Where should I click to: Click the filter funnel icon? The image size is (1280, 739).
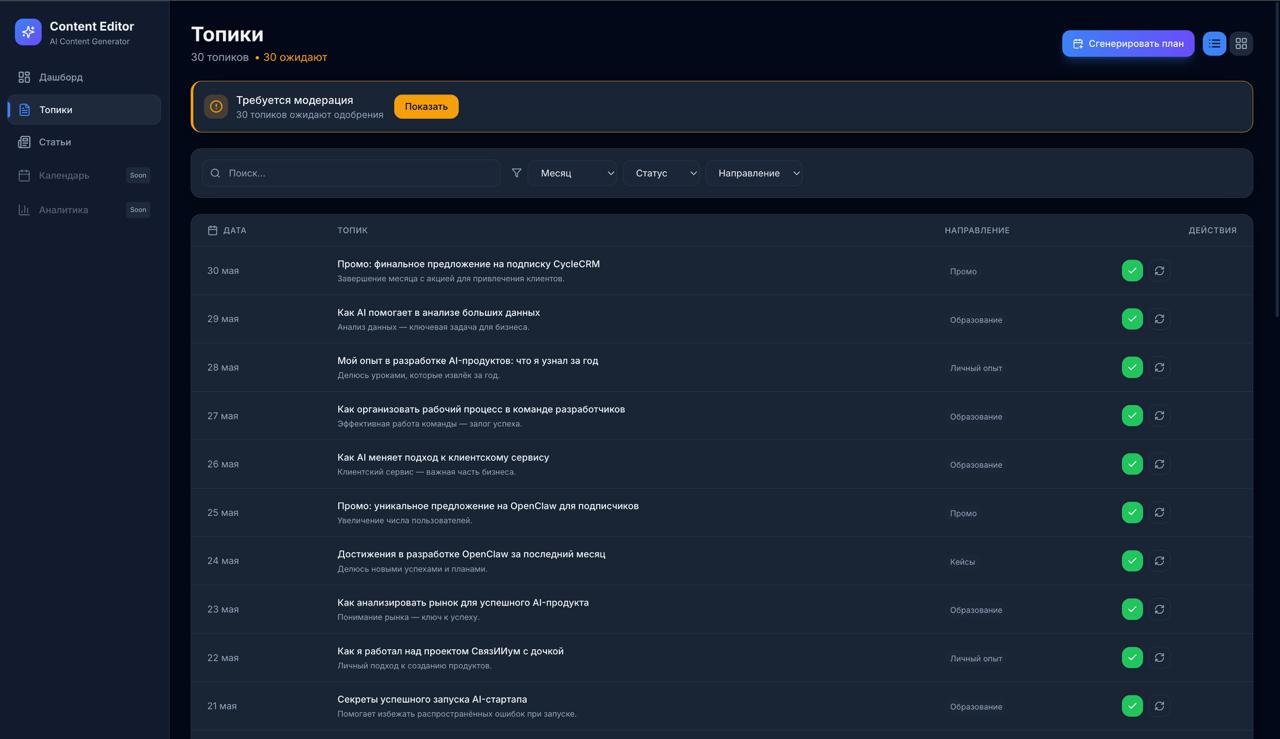tap(516, 173)
